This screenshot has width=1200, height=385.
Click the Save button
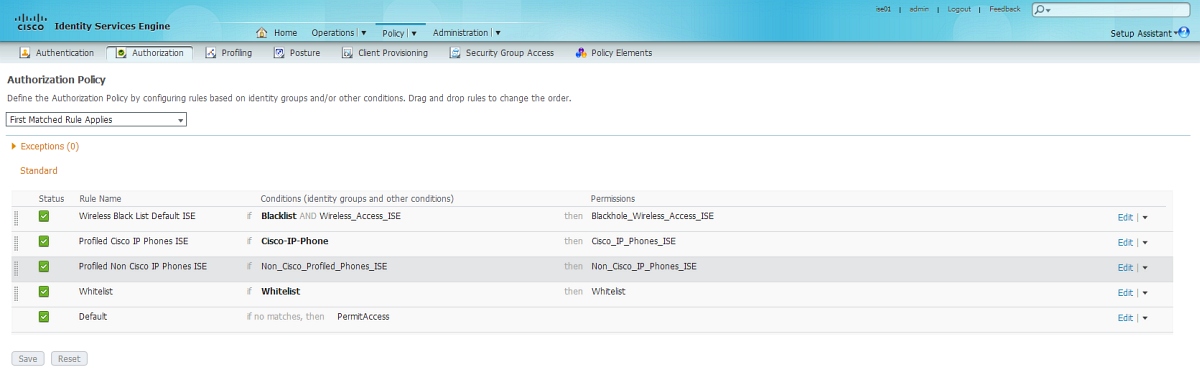click(28, 358)
